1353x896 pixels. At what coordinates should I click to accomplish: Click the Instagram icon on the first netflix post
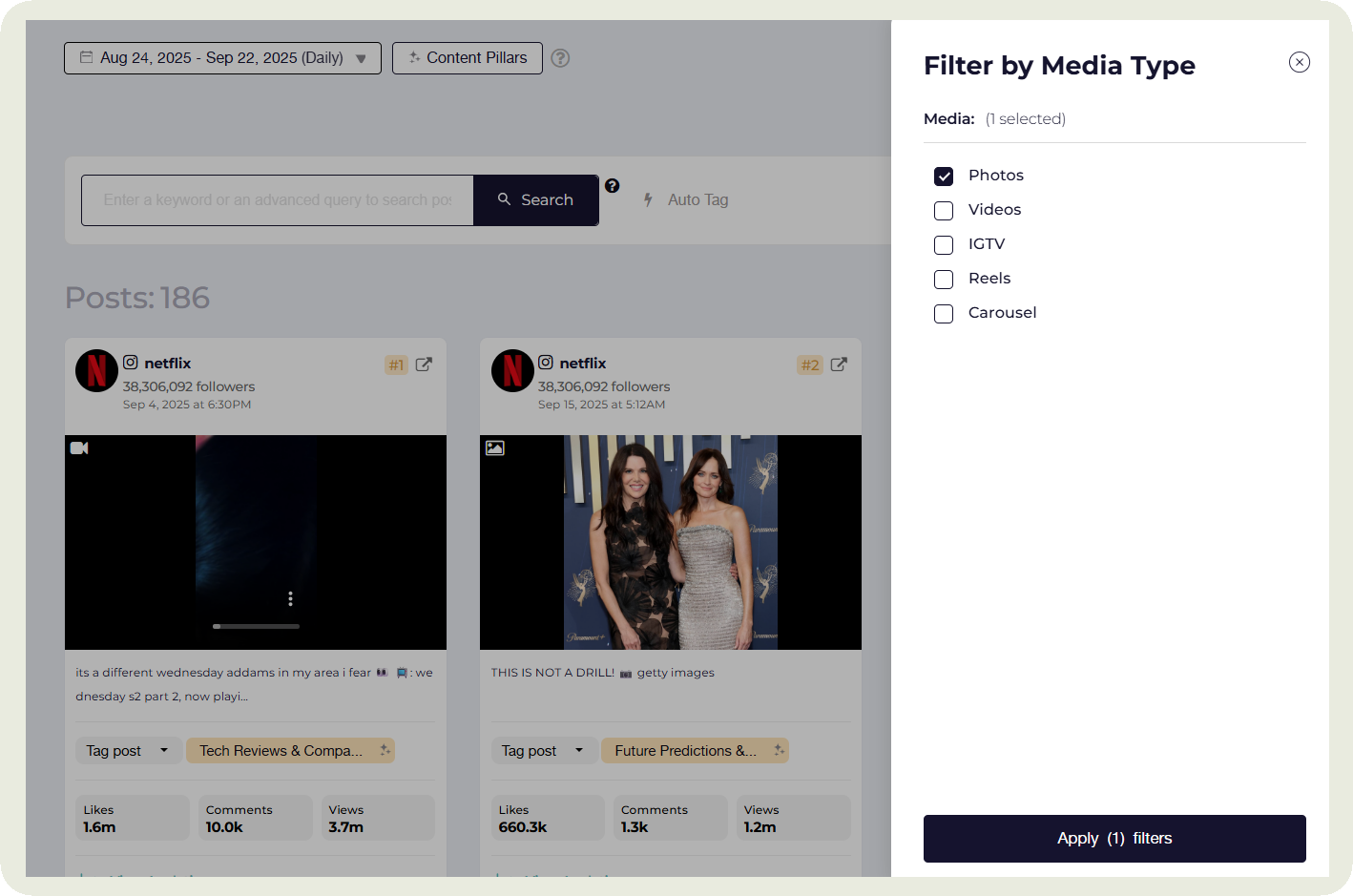[131, 363]
